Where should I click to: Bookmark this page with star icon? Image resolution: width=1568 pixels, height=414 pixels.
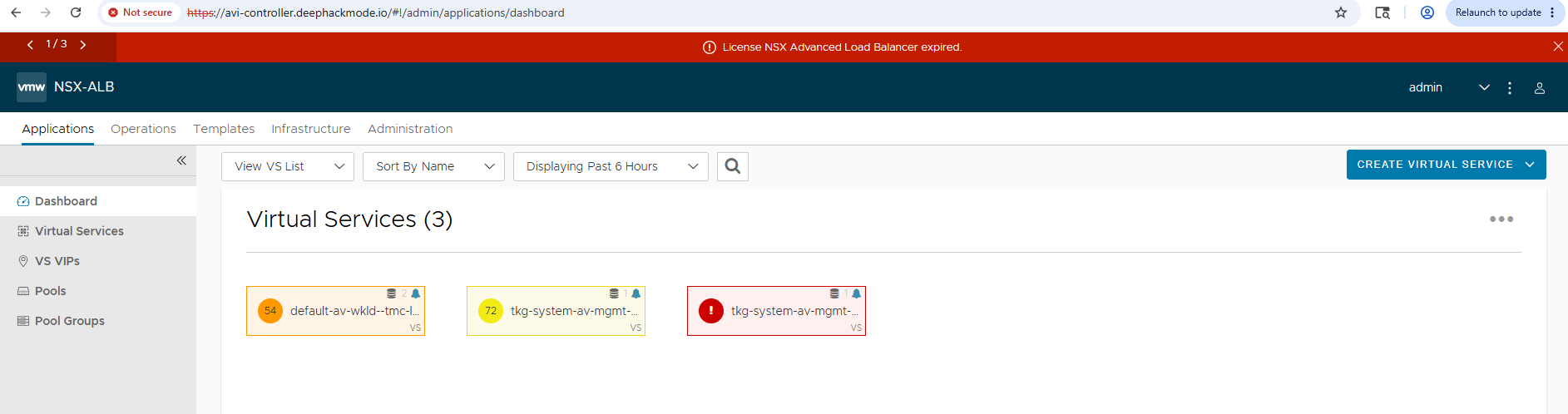(x=1341, y=12)
